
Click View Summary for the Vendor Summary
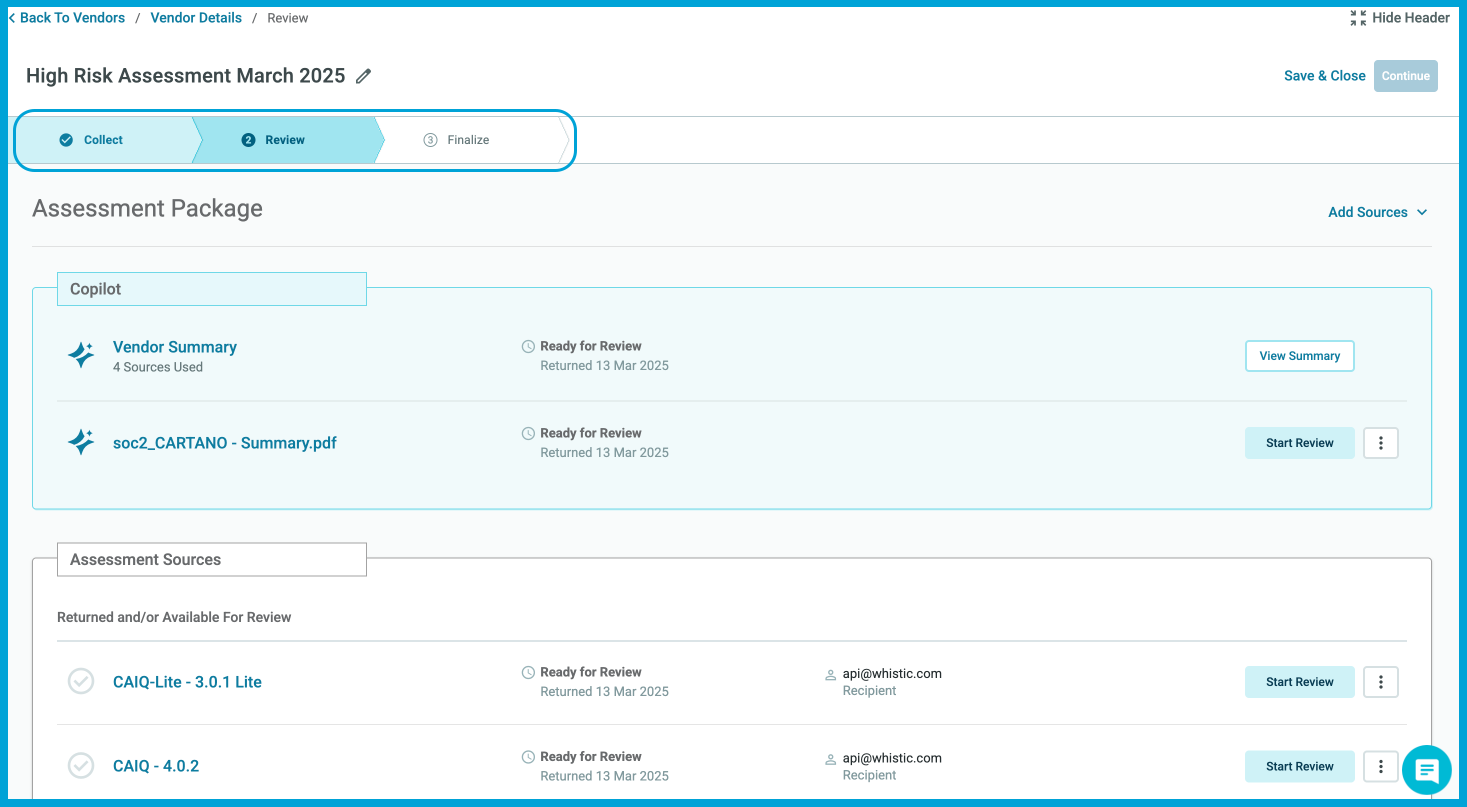tap(1299, 355)
